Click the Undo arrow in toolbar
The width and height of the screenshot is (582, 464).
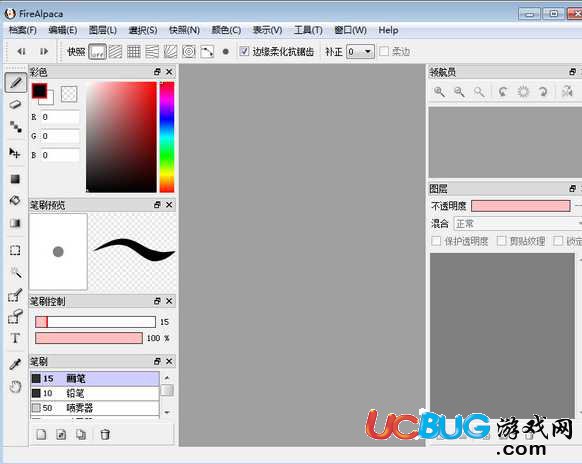pyautogui.click(x=22, y=51)
